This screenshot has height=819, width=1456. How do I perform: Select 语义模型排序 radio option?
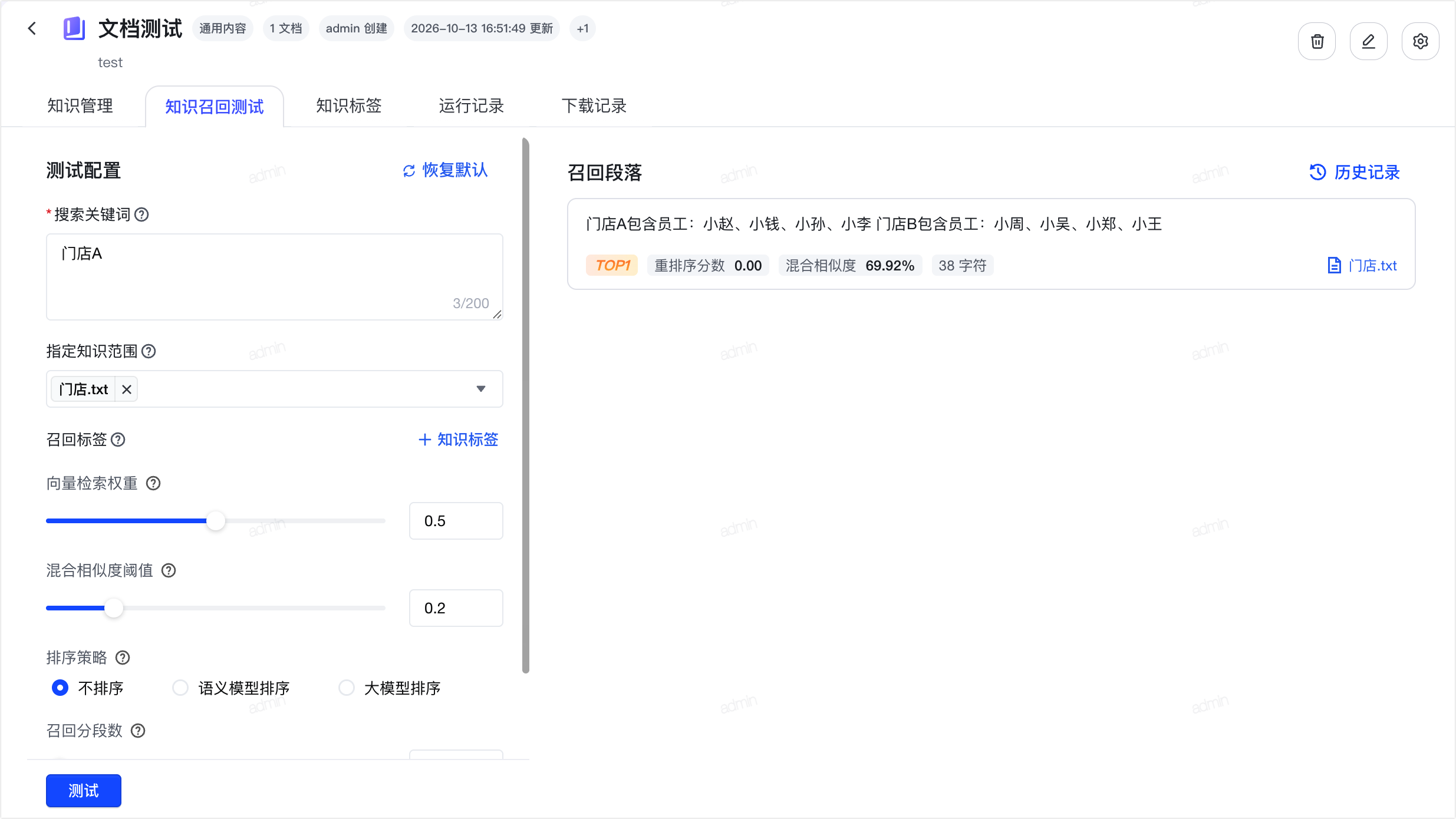(180, 688)
